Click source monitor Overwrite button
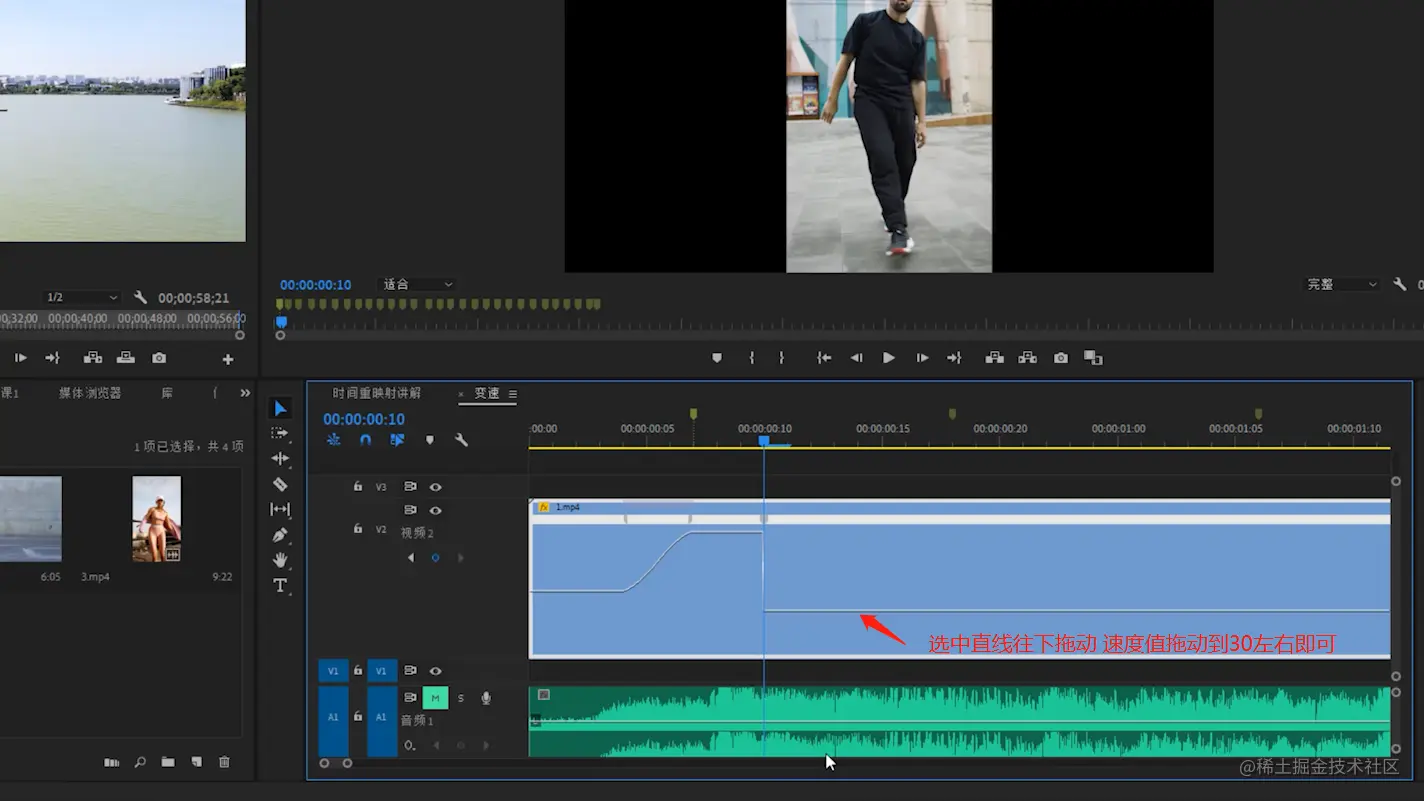This screenshot has width=1424, height=801. 126,358
